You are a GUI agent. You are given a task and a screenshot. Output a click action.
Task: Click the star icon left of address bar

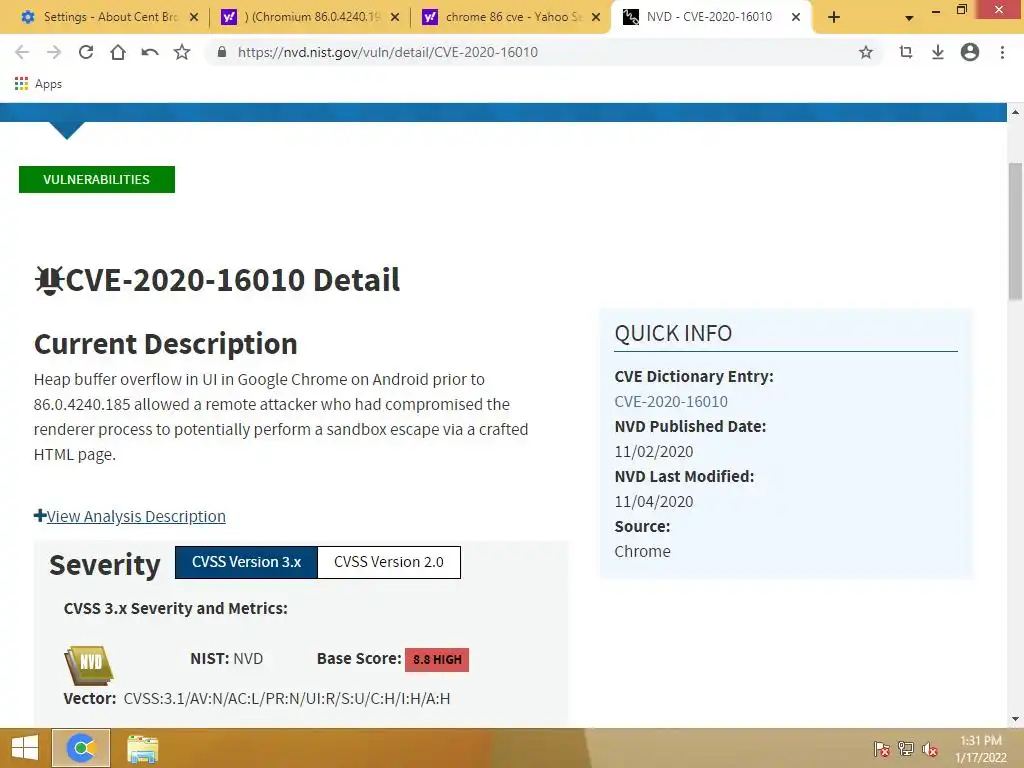pyautogui.click(x=182, y=52)
